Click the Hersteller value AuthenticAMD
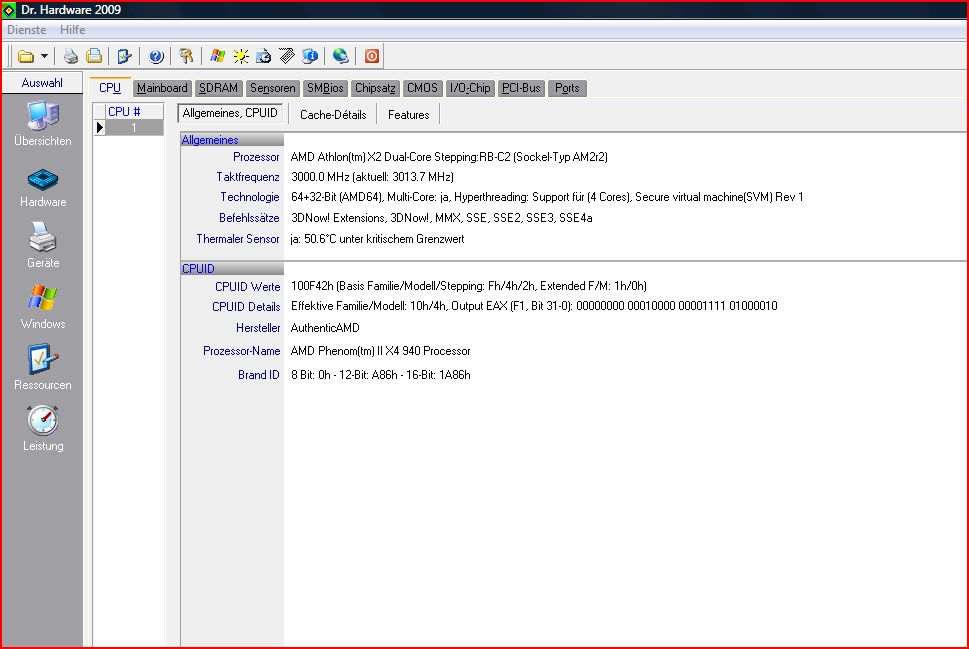Viewport: 969px width, 649px height. click(x=325, y=328)
